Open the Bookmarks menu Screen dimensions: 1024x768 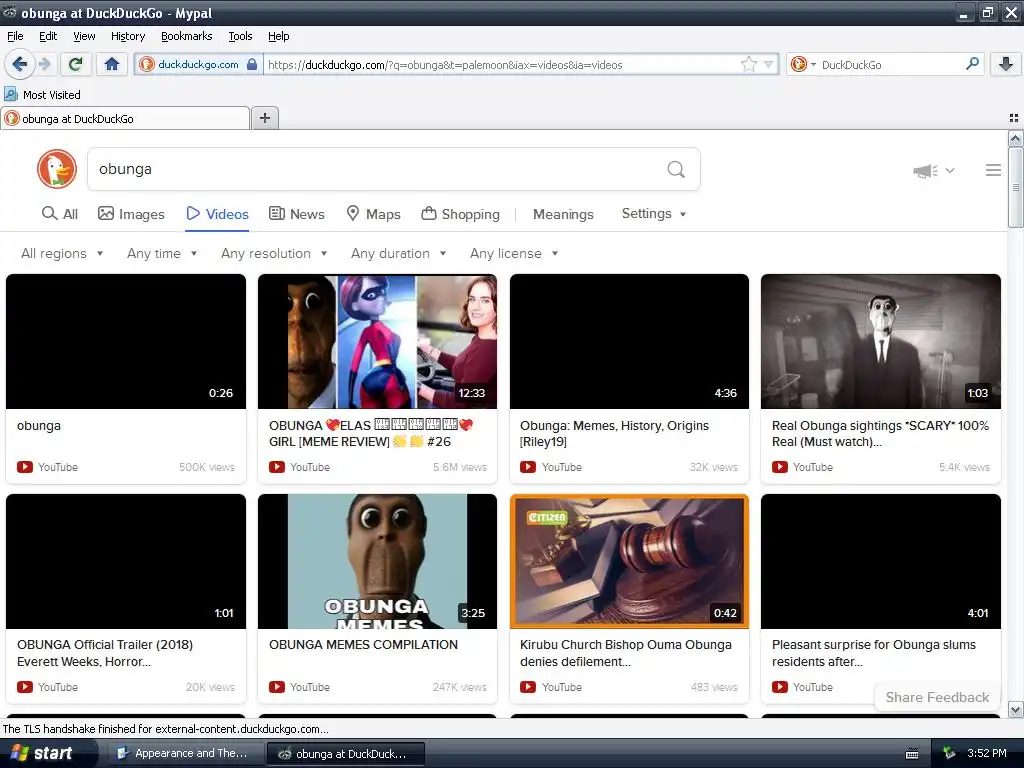point(187,36)
